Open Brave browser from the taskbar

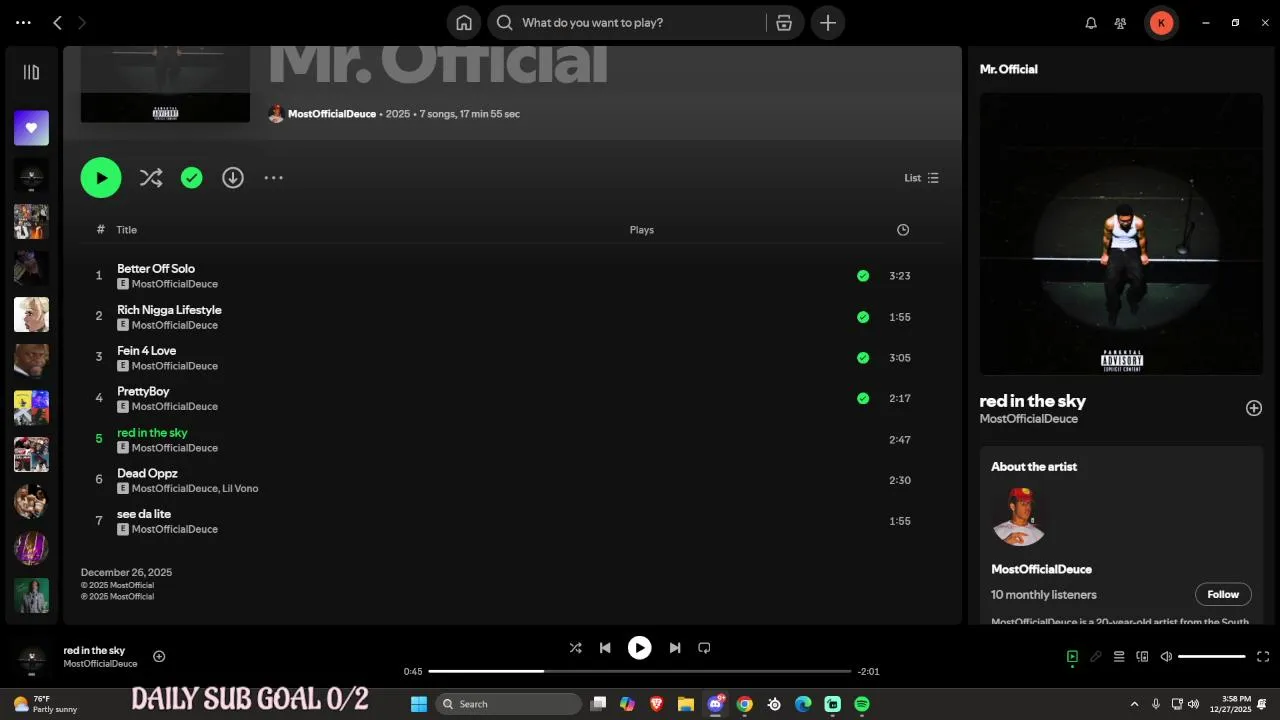[657, 704]
